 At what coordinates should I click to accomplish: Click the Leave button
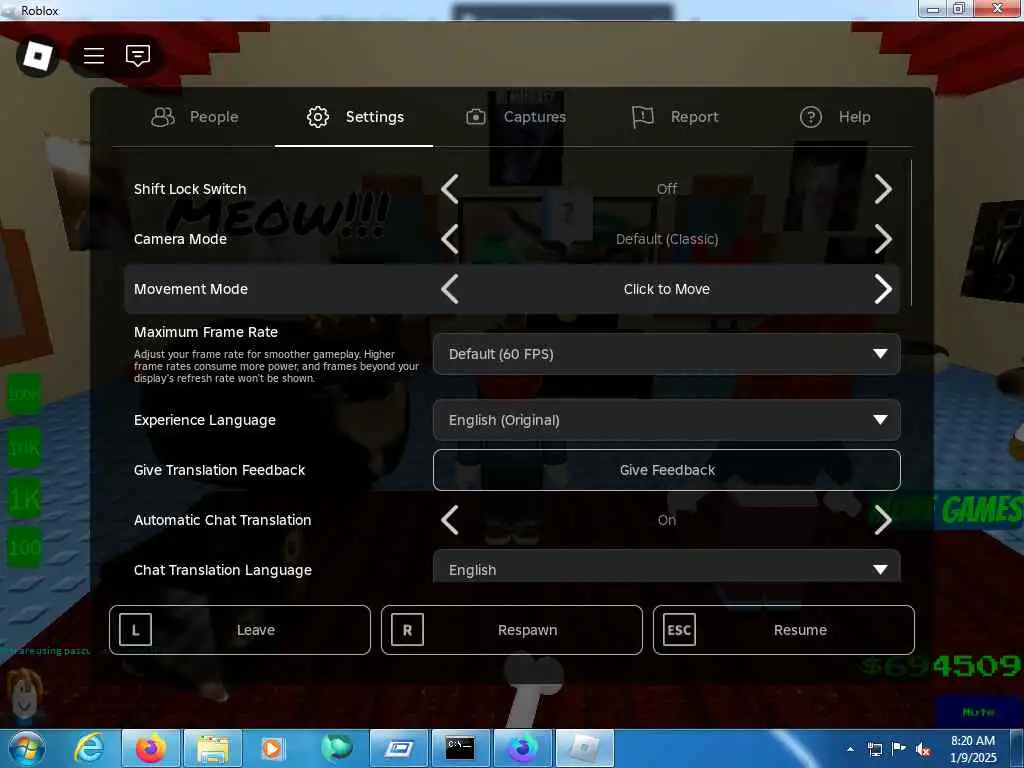[240, 630]
